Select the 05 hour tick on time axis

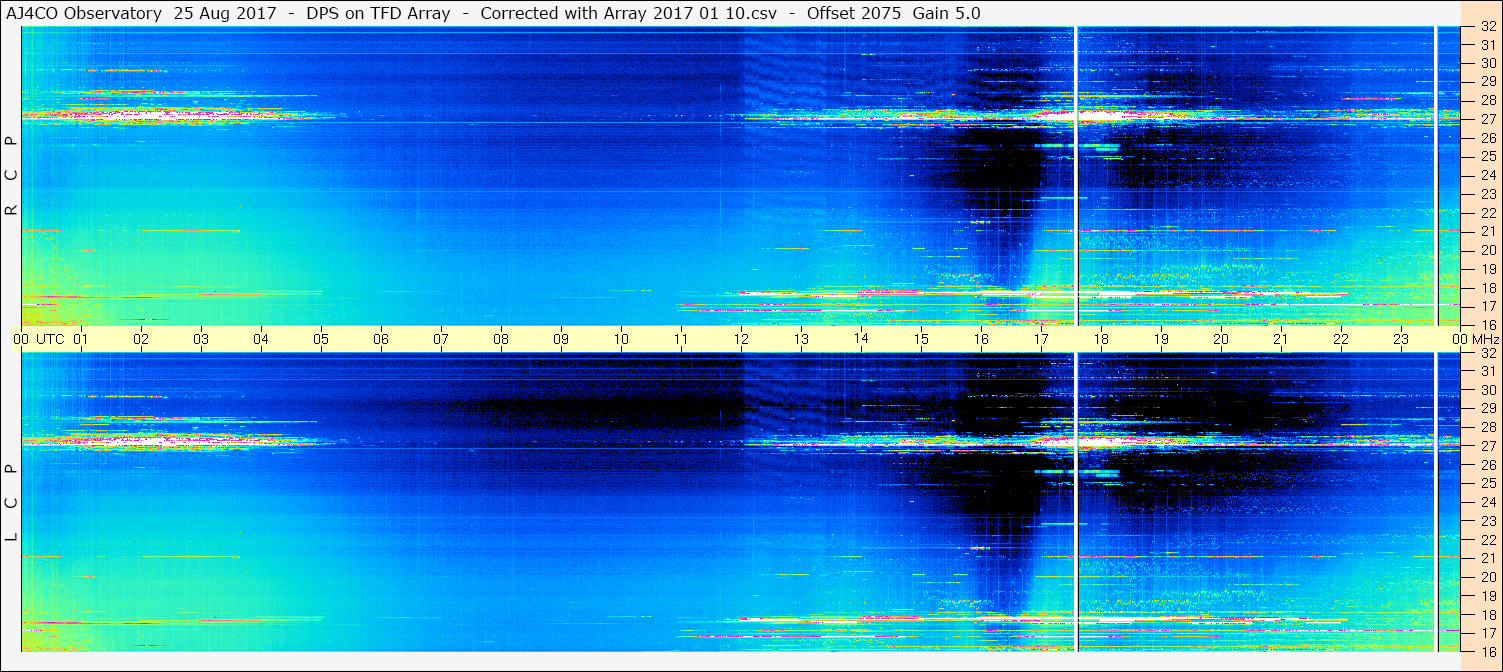pyautogui.click(x=321, y=339)
